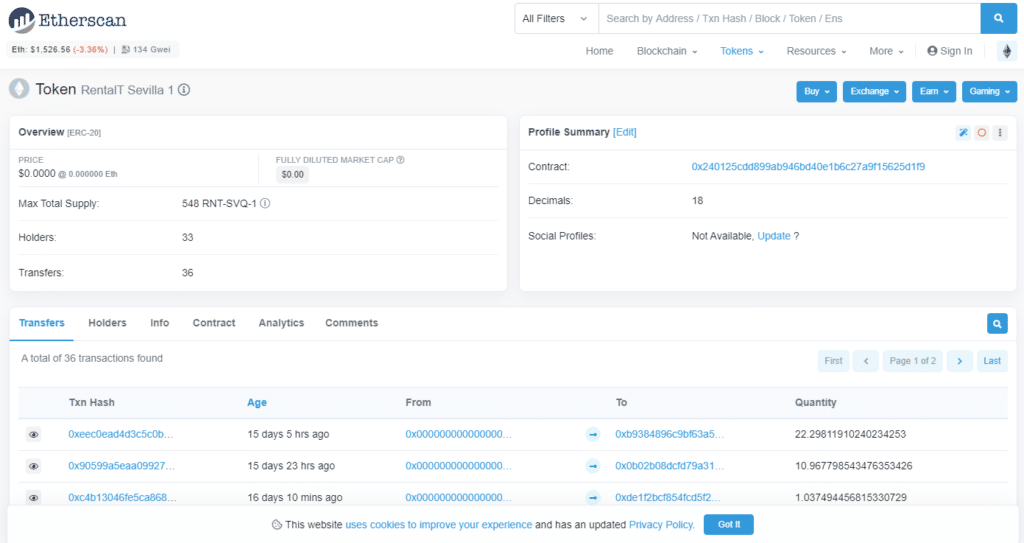Open the Earn dropdown button
1024x543 pixels.
pos(934,91)
